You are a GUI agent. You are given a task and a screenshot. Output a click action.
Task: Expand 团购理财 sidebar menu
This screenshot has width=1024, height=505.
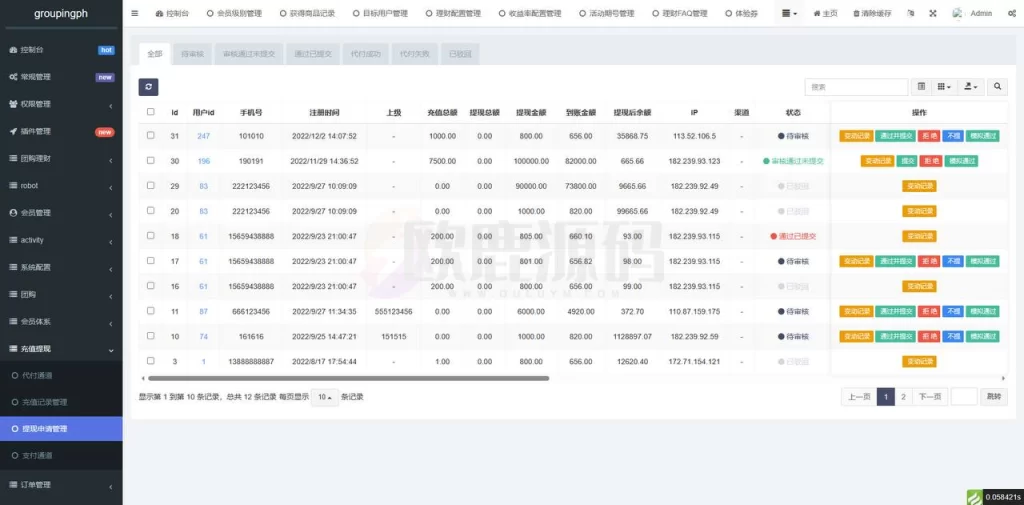(x=61, y=158)
